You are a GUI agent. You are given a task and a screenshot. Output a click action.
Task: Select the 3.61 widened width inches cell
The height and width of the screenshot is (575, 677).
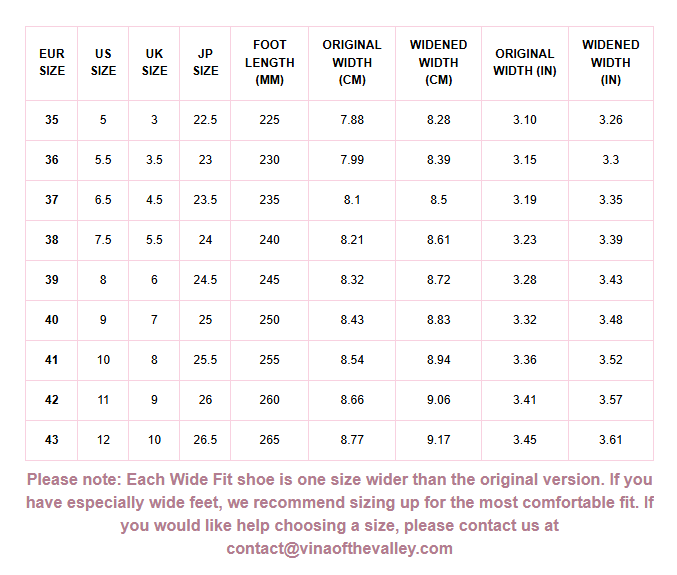611,440
